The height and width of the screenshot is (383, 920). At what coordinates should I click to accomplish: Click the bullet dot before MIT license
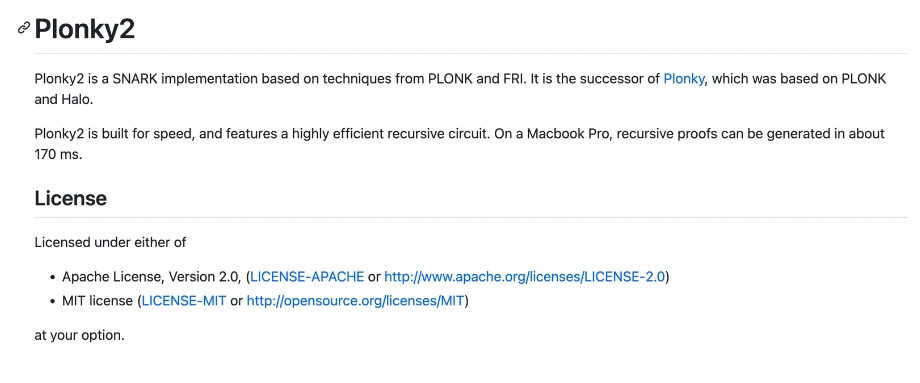click(x=53, y=301)
